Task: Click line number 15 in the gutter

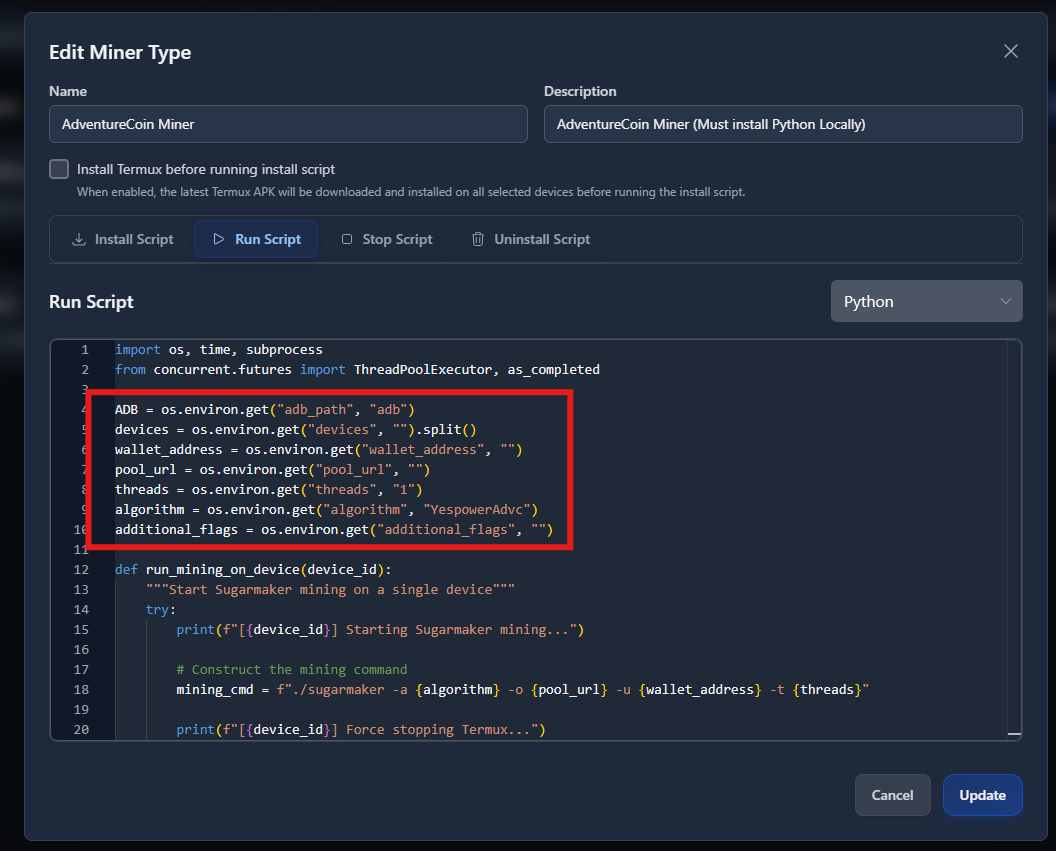Action: (81, 630)
